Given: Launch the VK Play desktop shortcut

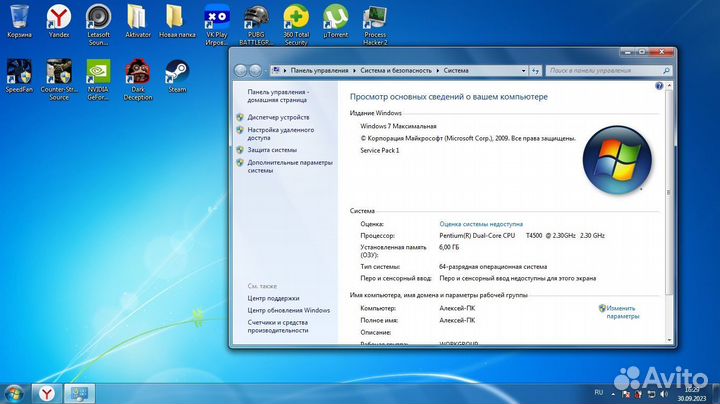Looking at the screenshot, I should pos(217,25).
